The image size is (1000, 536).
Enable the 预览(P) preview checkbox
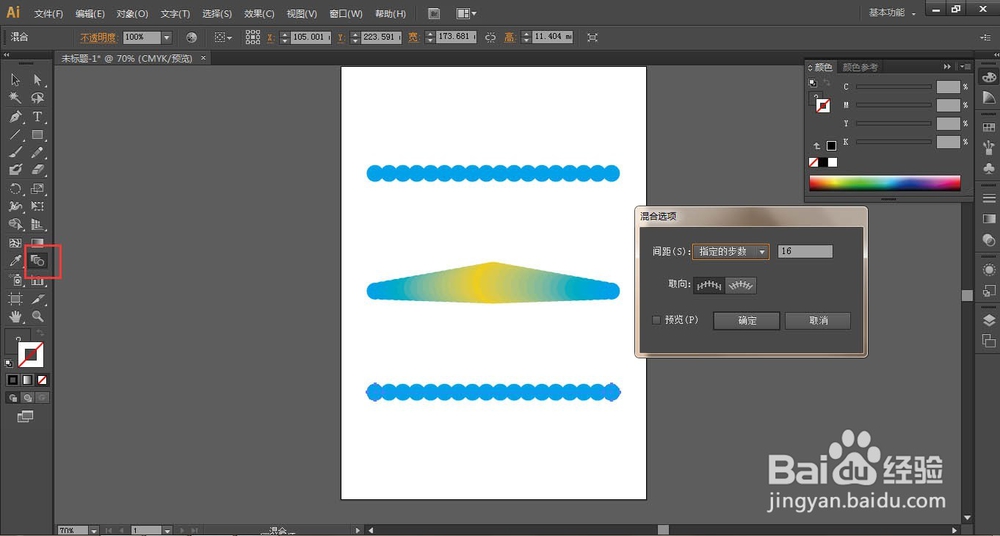pos(656,320)
